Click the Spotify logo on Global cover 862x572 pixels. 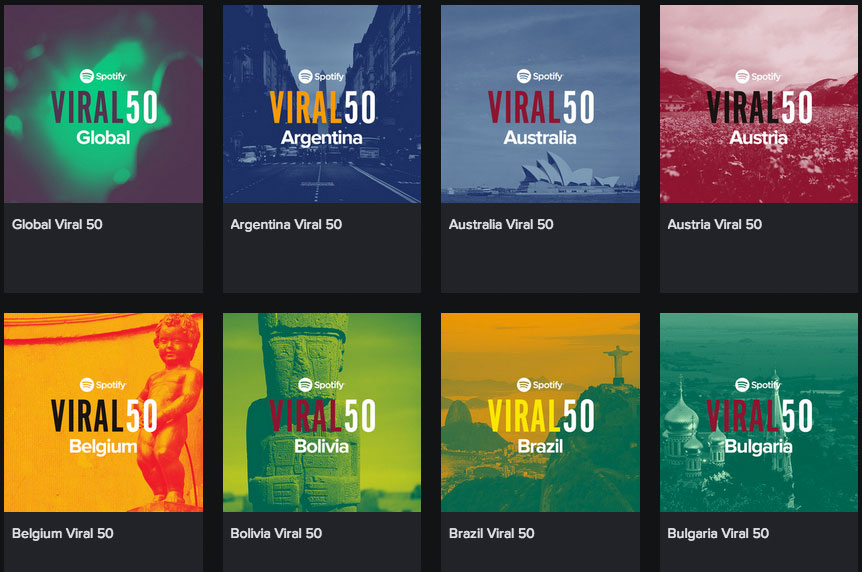[103, 76]
